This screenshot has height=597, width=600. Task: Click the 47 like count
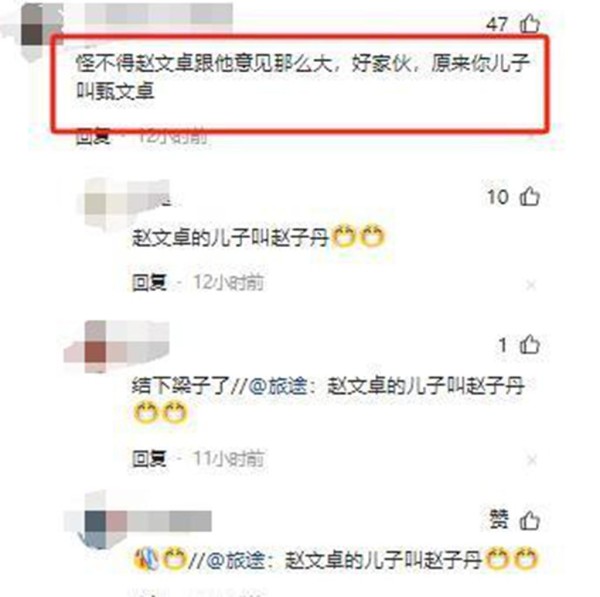point(497,24)
